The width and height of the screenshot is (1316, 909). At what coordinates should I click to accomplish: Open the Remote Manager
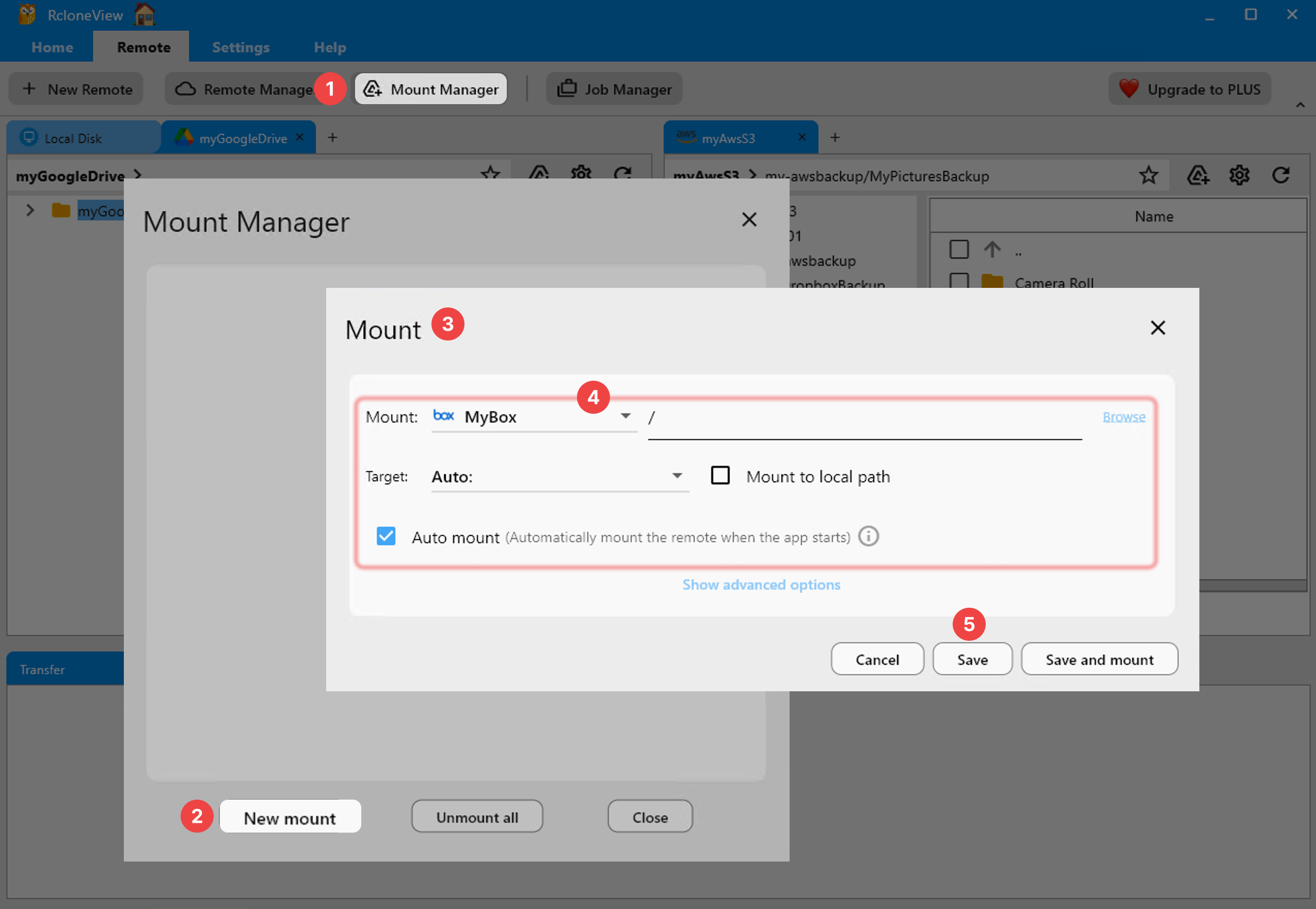[x=245, y=89]
